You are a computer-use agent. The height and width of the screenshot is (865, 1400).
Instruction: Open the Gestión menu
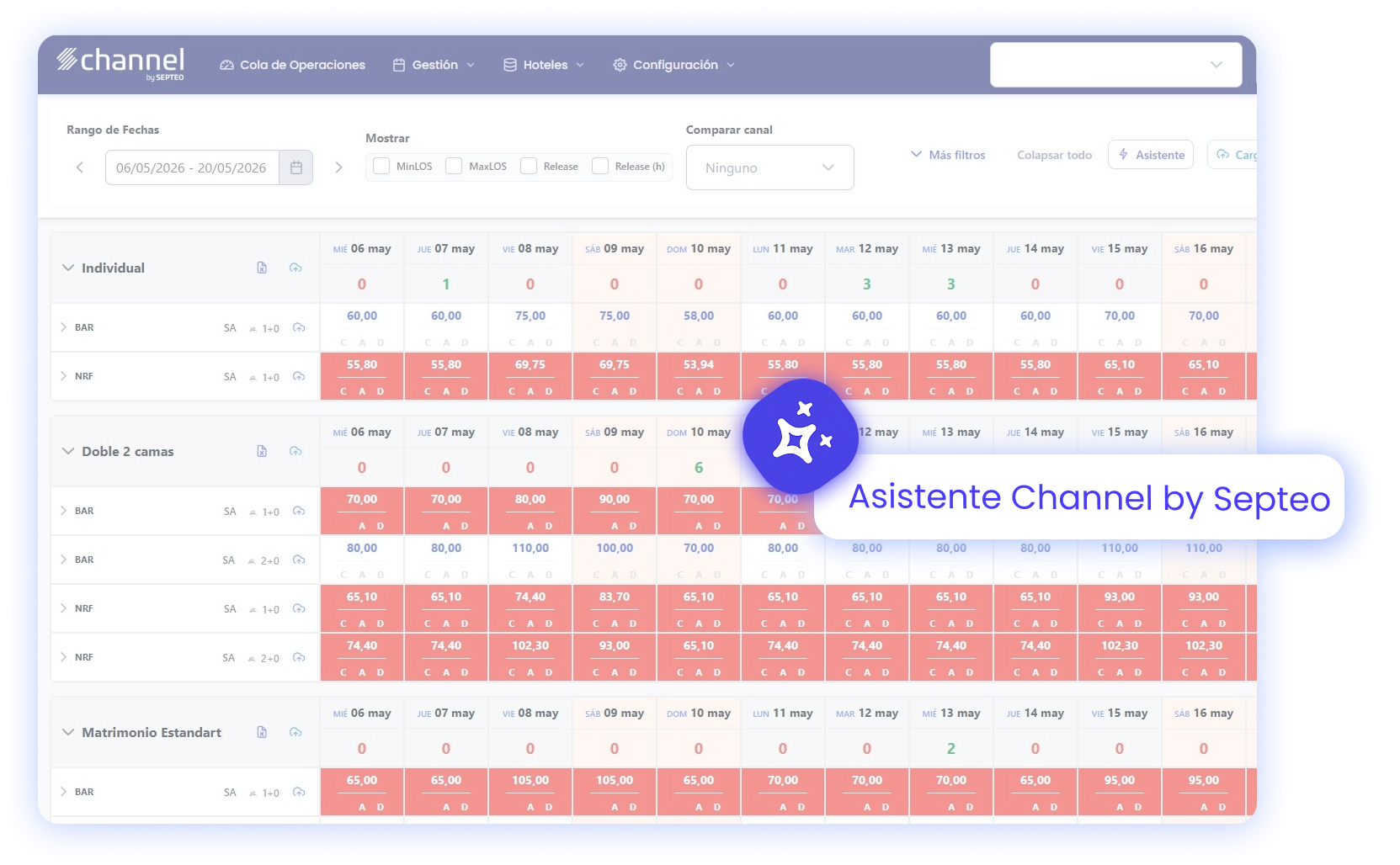[x=434, y=65]
